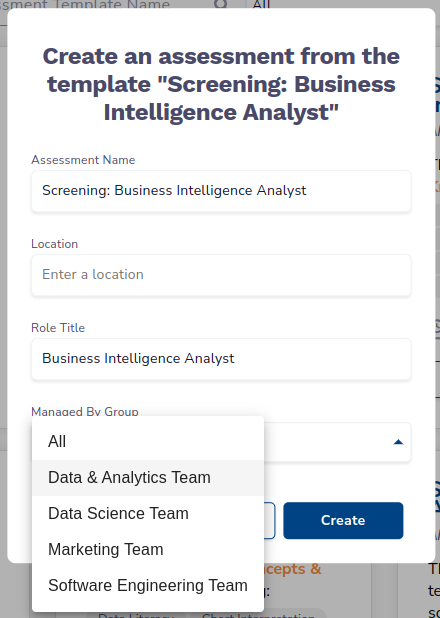Click the Create button
The width and height of the screenshot is (440, 618).
(343, 520)
